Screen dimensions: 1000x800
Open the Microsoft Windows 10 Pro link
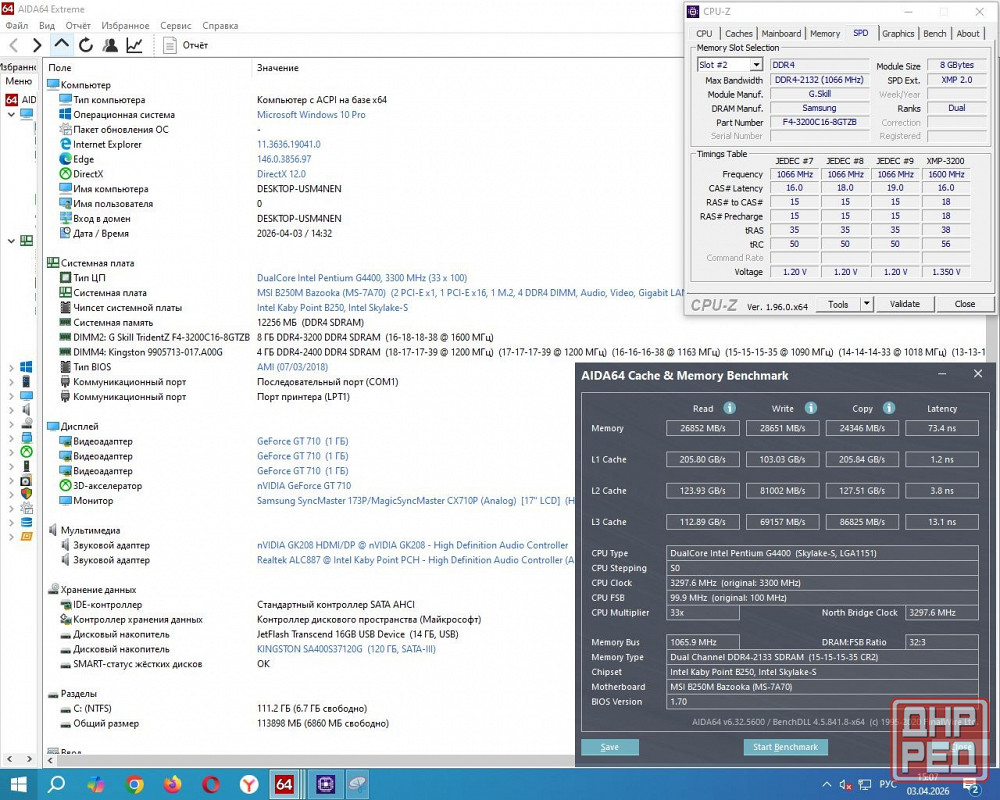coord(311,115)
